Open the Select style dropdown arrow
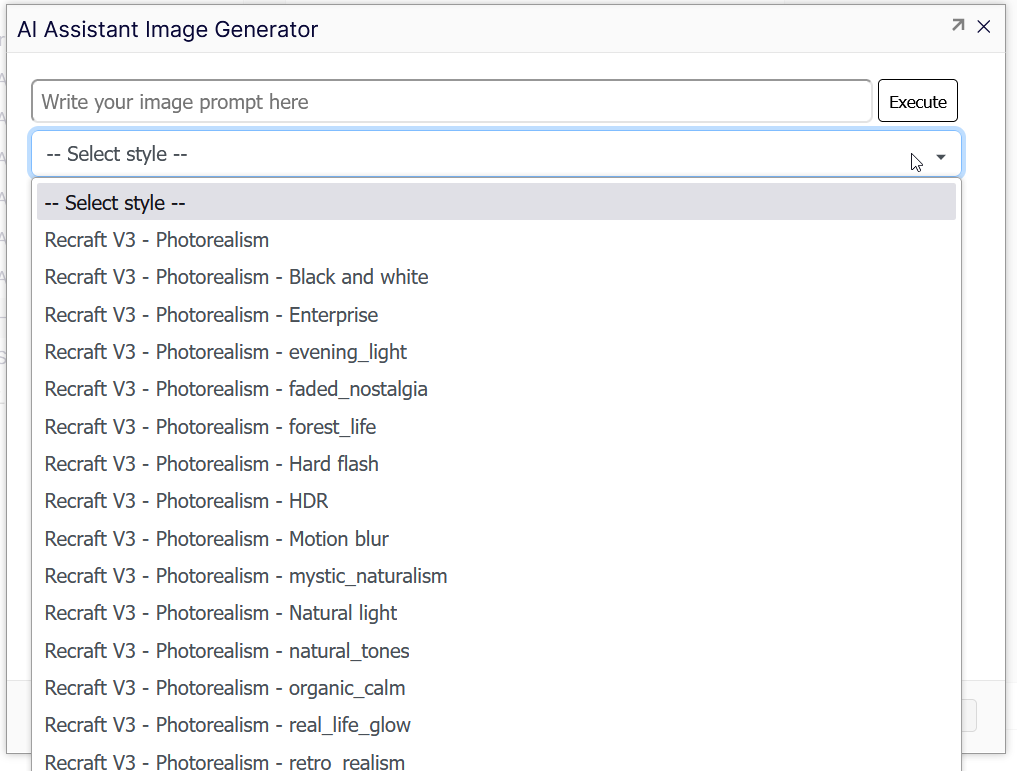Viewport: 1017px width, 771px height. tap(940, 157)
